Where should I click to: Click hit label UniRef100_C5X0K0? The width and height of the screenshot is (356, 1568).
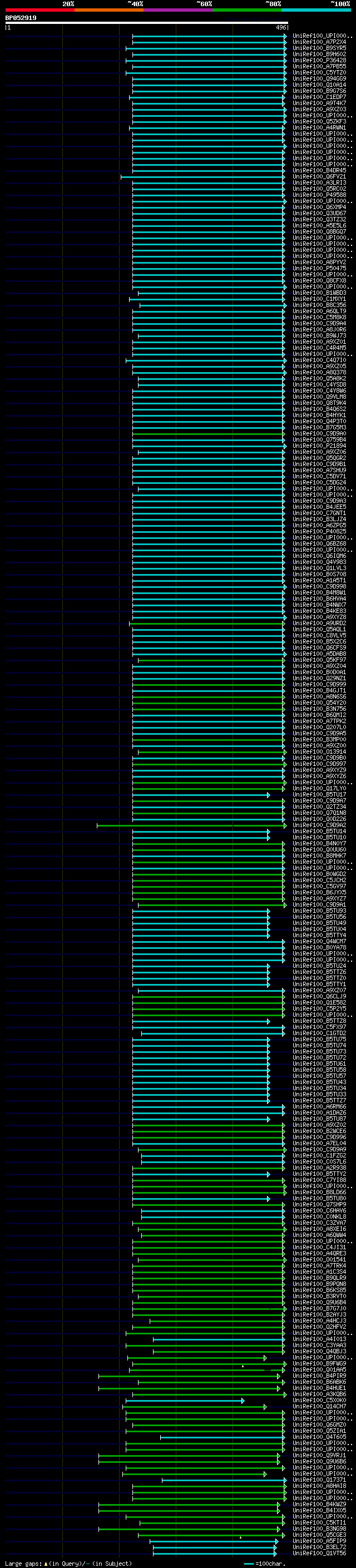click(x=319, y=1400)
